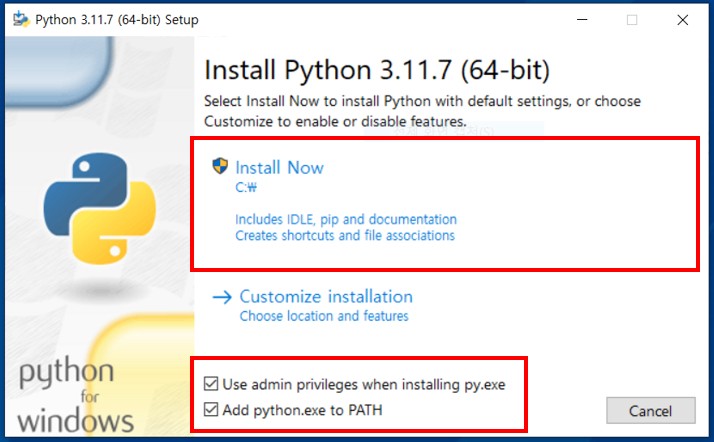714x442 pixels.
Task: Click the 'Python 3.11.7 (64-bit) Setup' title text
Action: [x=116, y=19]
